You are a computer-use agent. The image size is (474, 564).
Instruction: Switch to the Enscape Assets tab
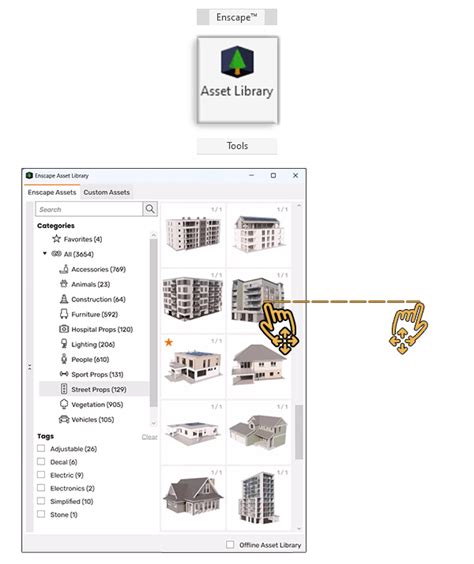point(52,192)
